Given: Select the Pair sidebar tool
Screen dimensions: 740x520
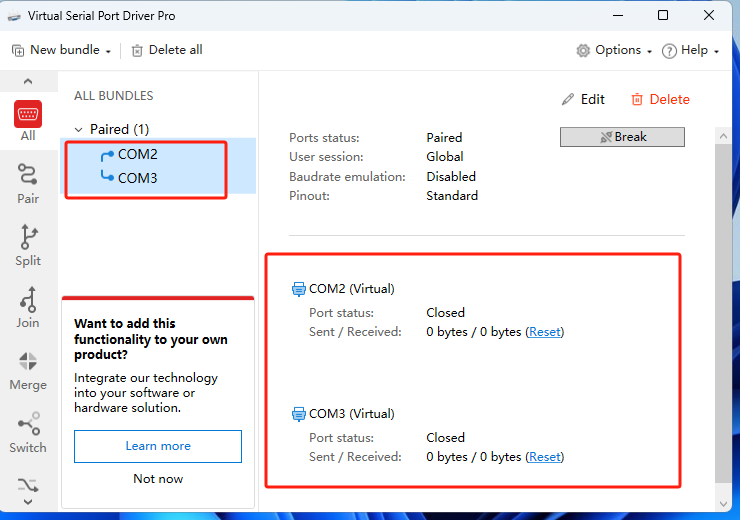Looking at the screenshot, I should [x=28, y=184].
